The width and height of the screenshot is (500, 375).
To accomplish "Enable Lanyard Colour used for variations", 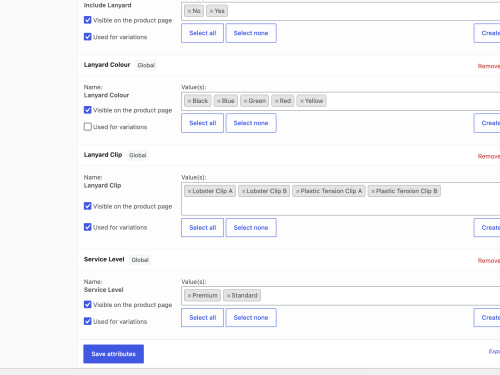I will coord(88,127).
